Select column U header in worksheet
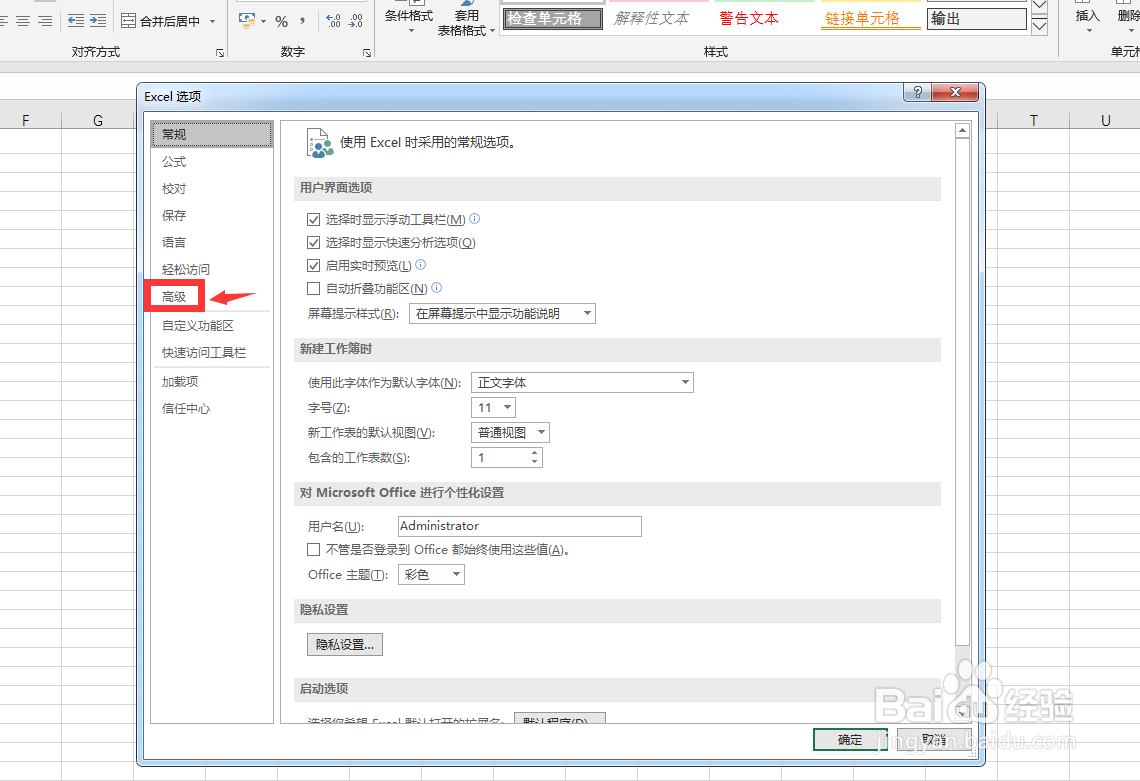The height and width of the screenshot is (781, 1140). tap(1104, 120)
